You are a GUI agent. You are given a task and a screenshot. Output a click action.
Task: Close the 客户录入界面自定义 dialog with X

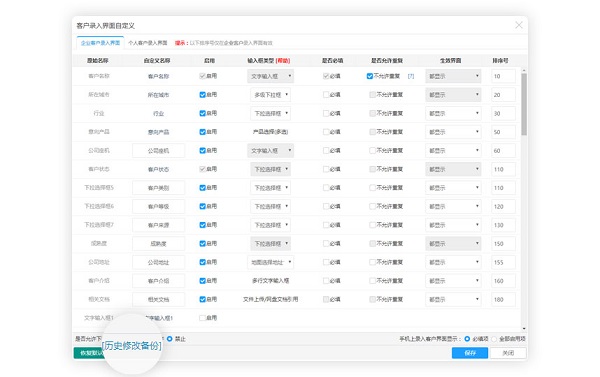pos(518,25)
